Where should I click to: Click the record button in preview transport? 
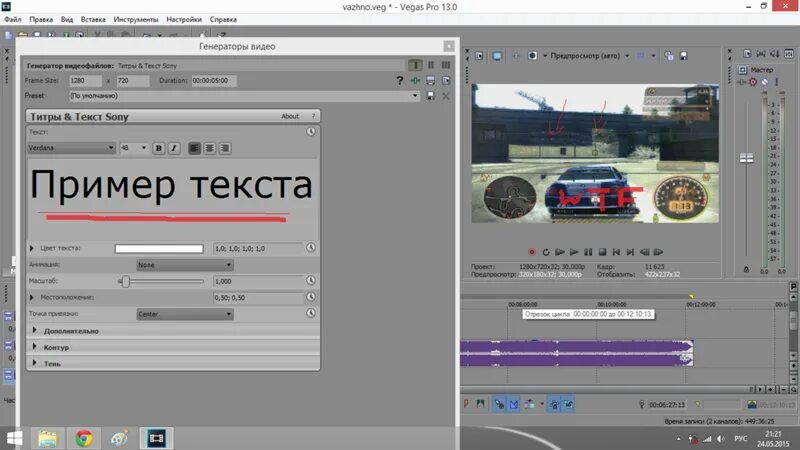click(532, 252)
